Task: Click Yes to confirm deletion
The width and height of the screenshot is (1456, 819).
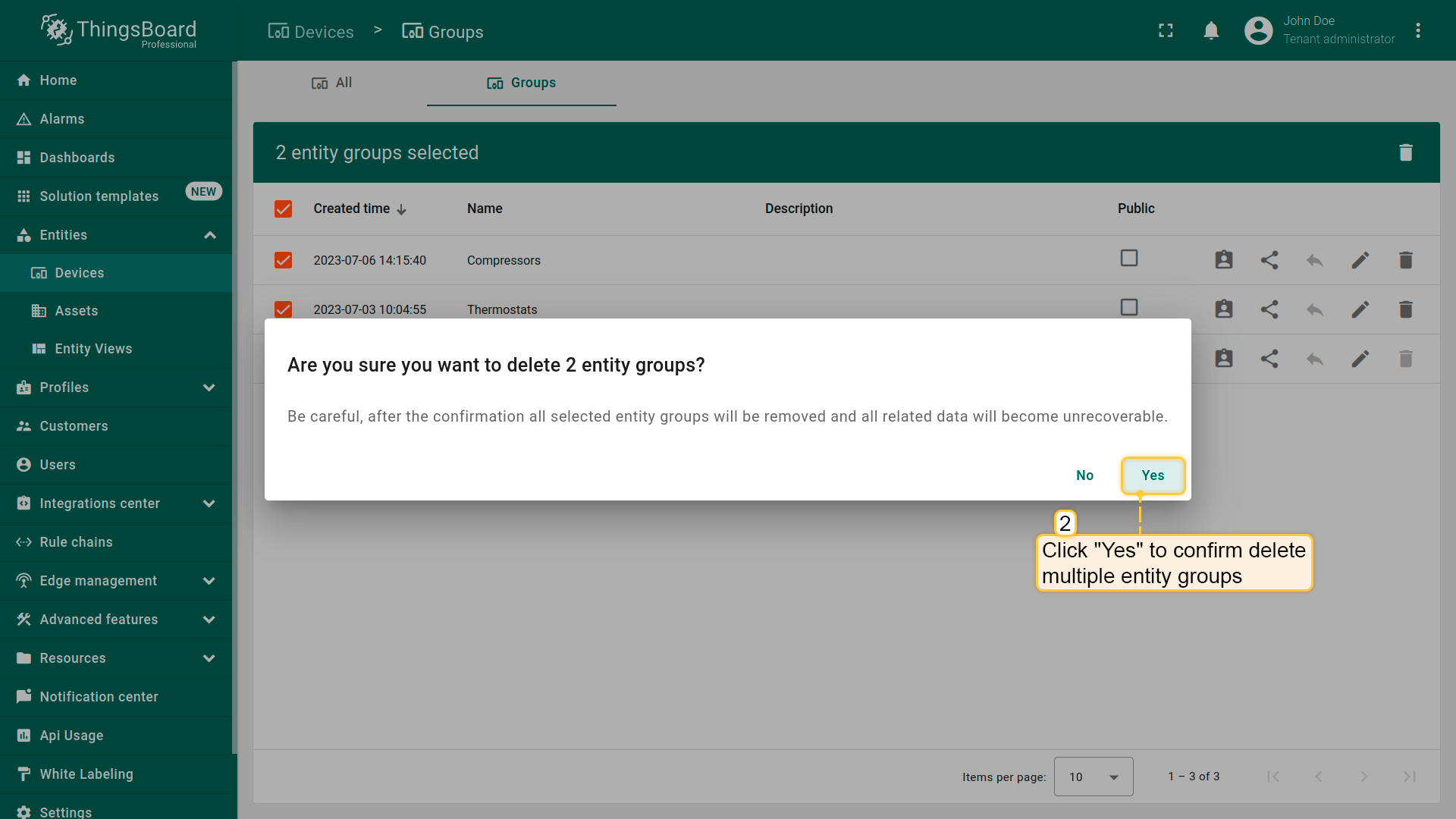Action: 1152,475
